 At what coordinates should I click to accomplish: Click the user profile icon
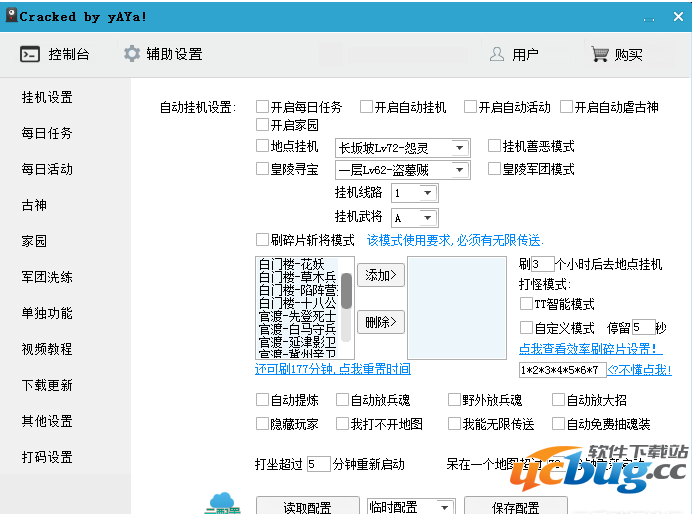(497, 54)
